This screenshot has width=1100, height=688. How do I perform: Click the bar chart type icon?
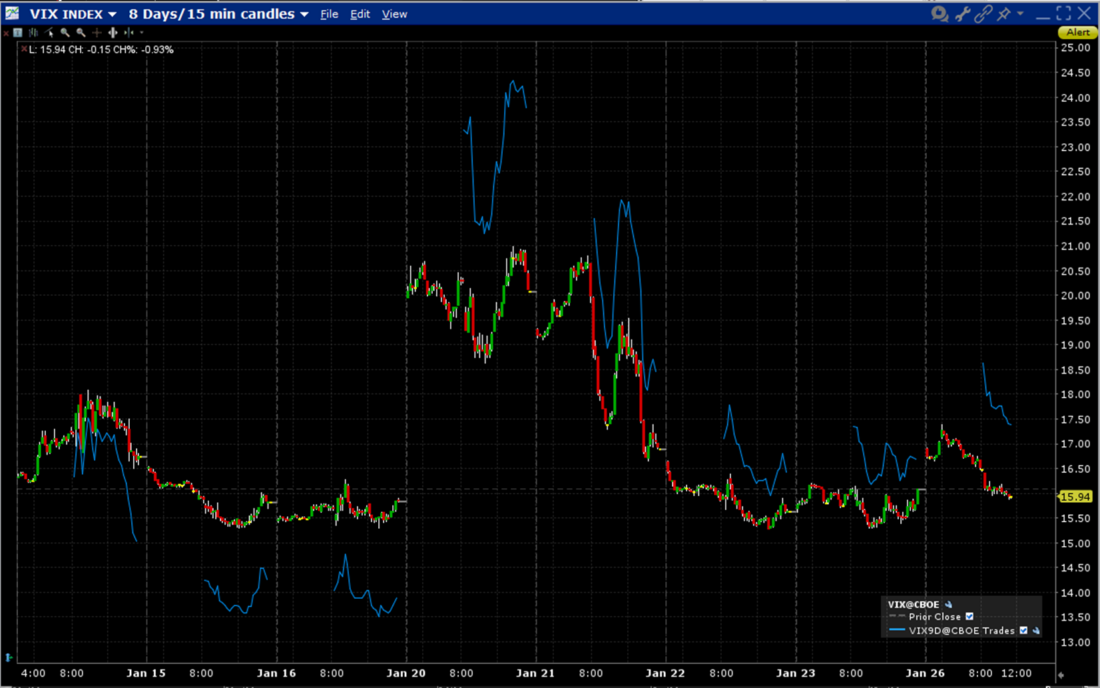(34, 33)
